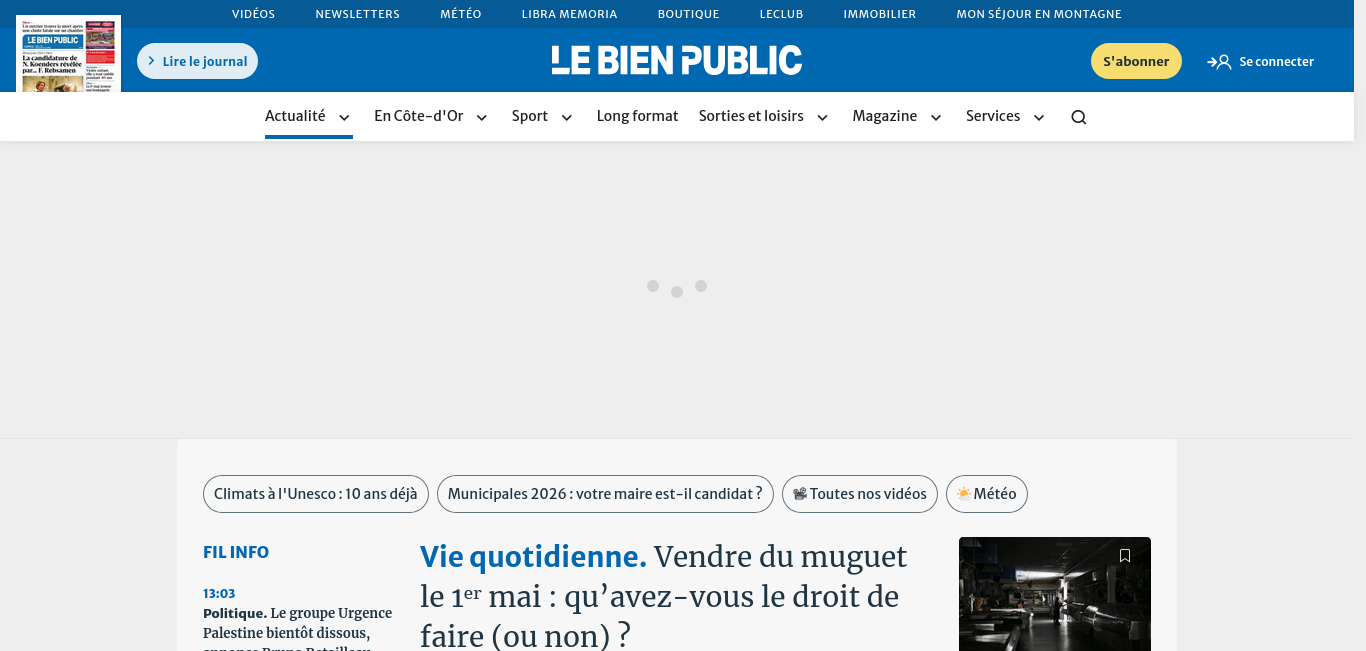Open IMMOBILIER link

point(879,14)
